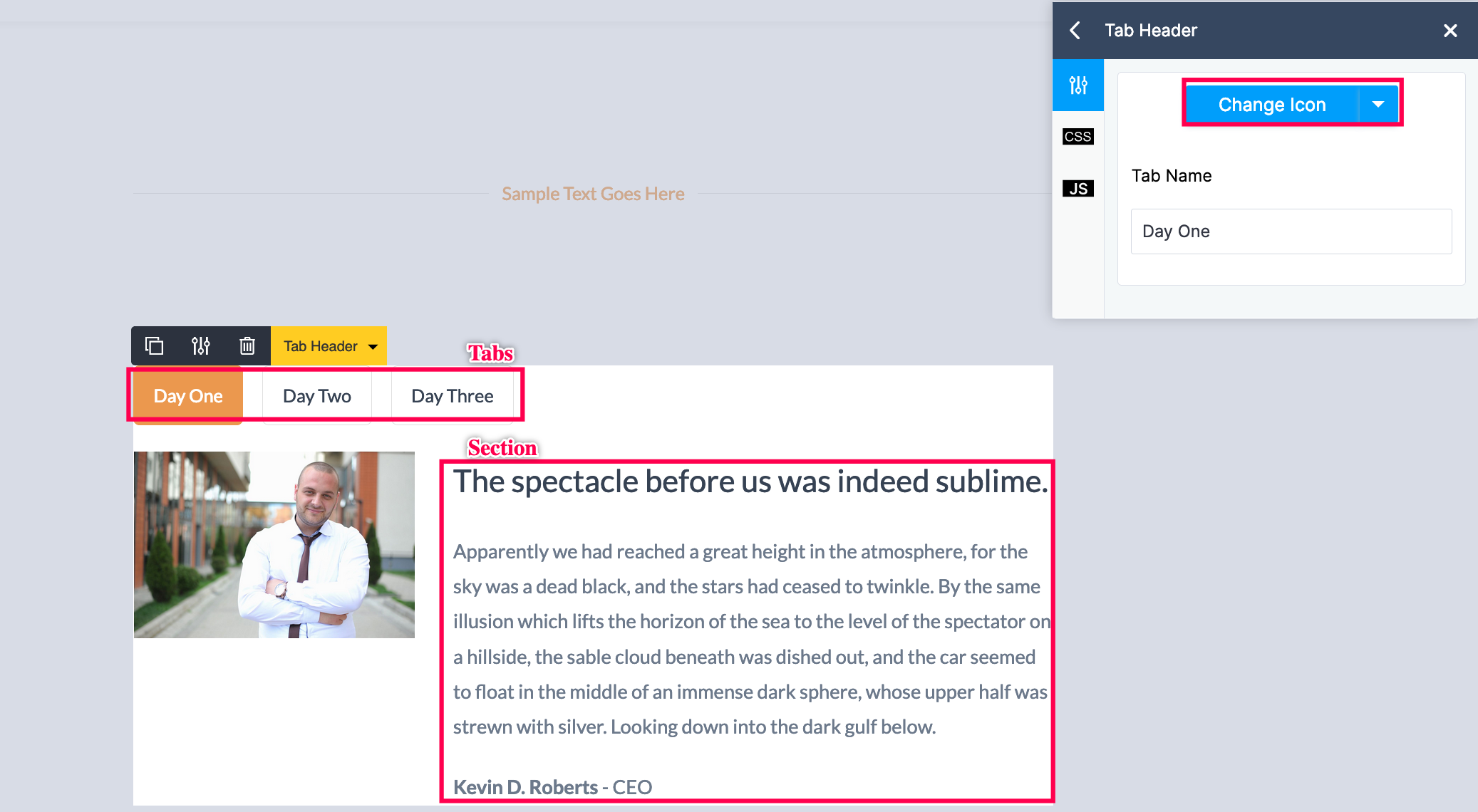Click the duplicate element icon in toolbar

[x=154, y=346]
